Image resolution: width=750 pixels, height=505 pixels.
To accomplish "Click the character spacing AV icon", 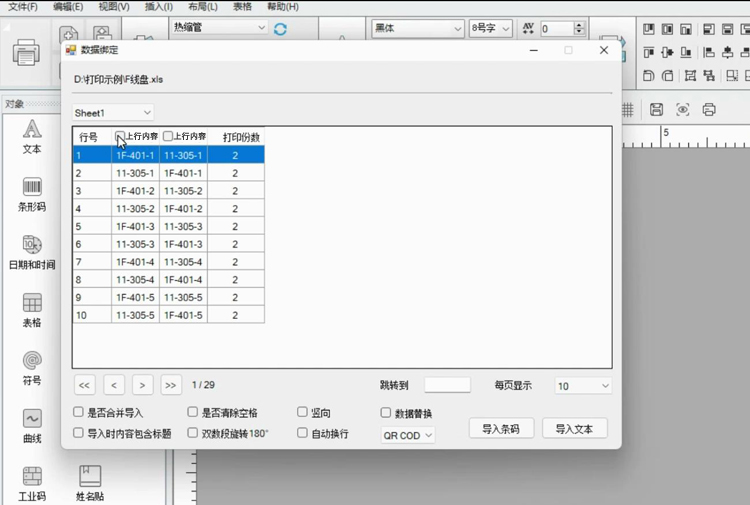I will 528,29.
